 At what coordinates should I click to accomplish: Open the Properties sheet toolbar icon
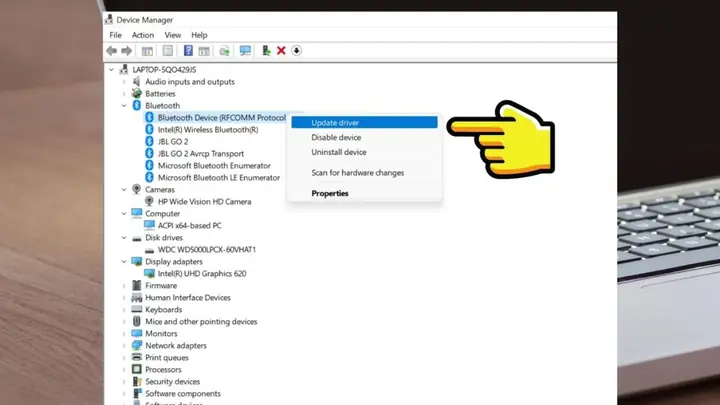pyautogui.click(x=168, y=51)
